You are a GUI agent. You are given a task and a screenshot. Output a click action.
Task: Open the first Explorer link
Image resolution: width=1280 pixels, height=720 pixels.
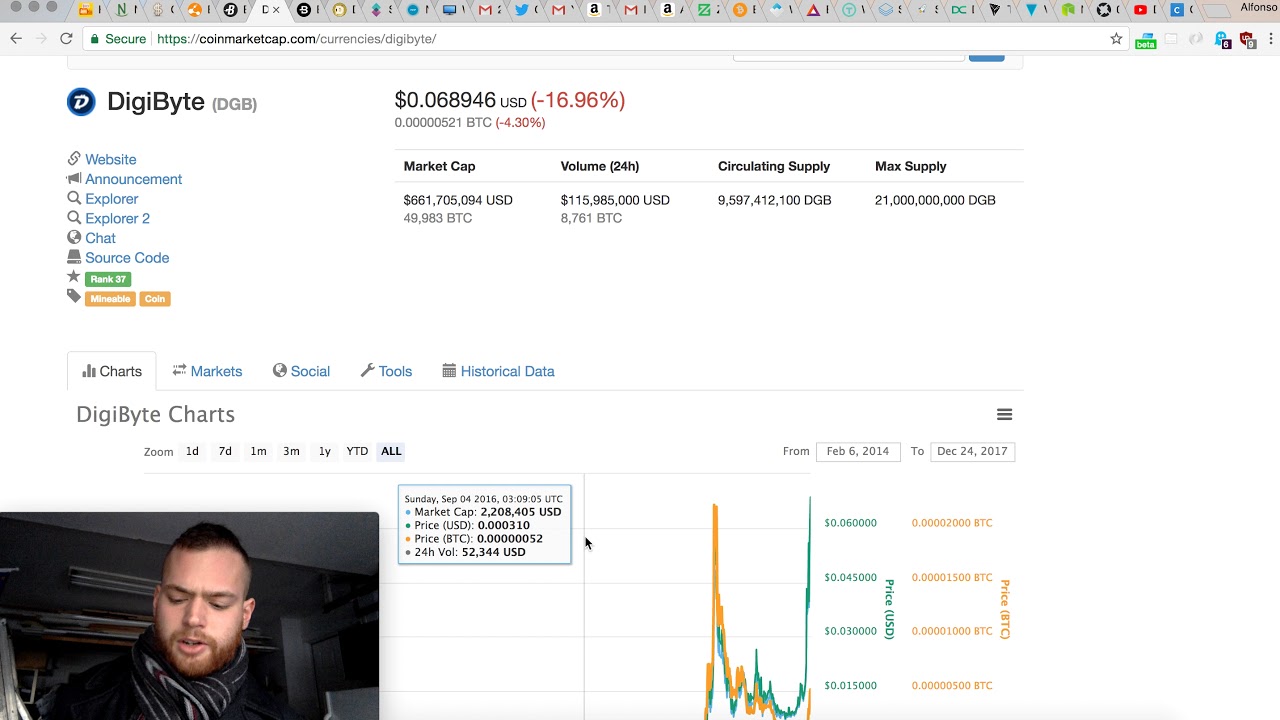(x=111, y=199)
